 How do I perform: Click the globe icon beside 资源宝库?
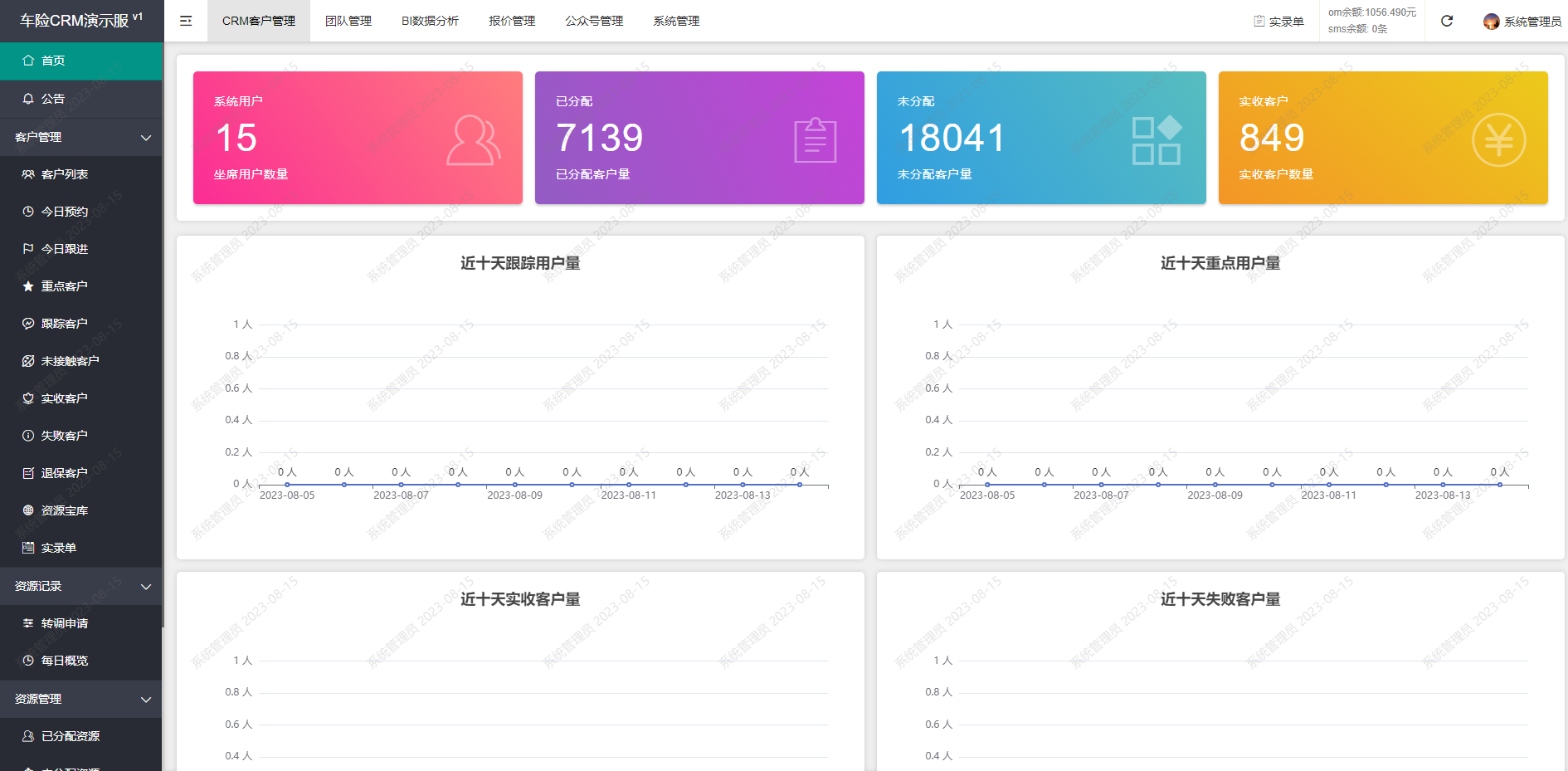tap(28, 510)
